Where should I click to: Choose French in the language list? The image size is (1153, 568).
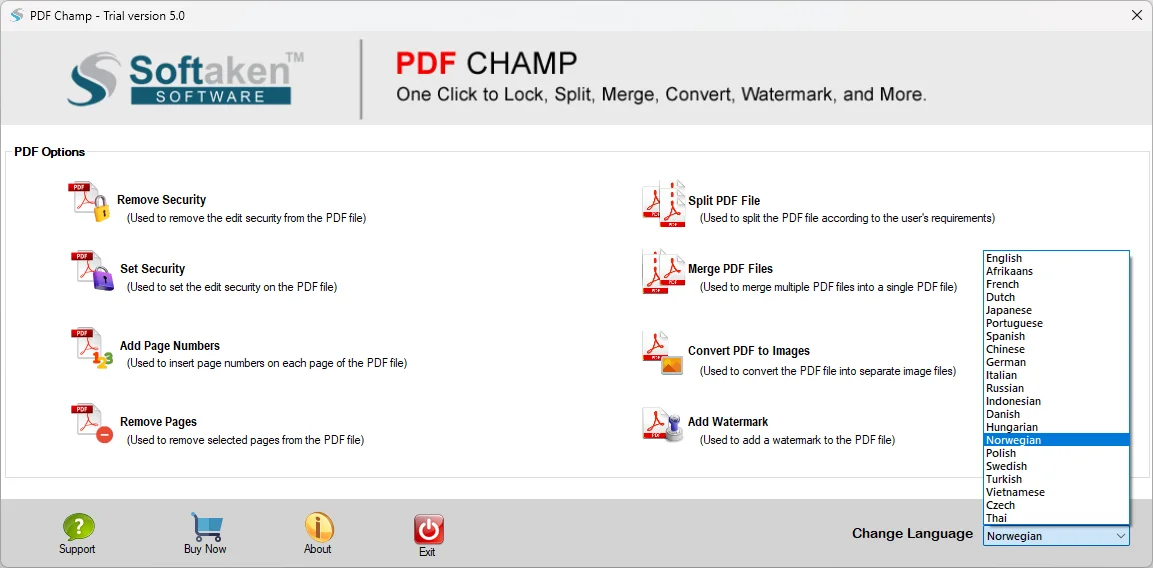(1056, 284)
